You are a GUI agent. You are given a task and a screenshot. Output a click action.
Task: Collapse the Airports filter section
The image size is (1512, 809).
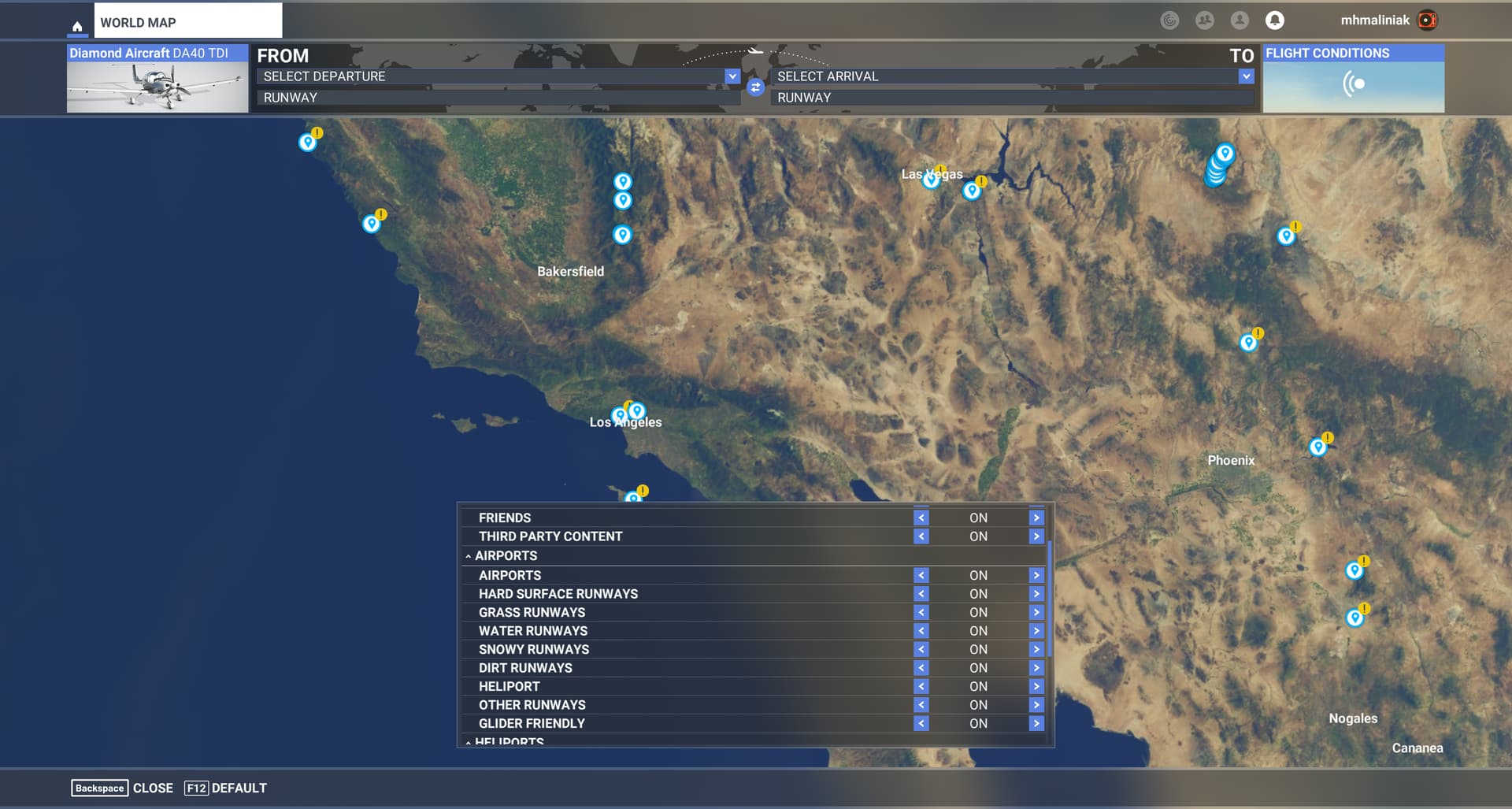pos(469,556)
